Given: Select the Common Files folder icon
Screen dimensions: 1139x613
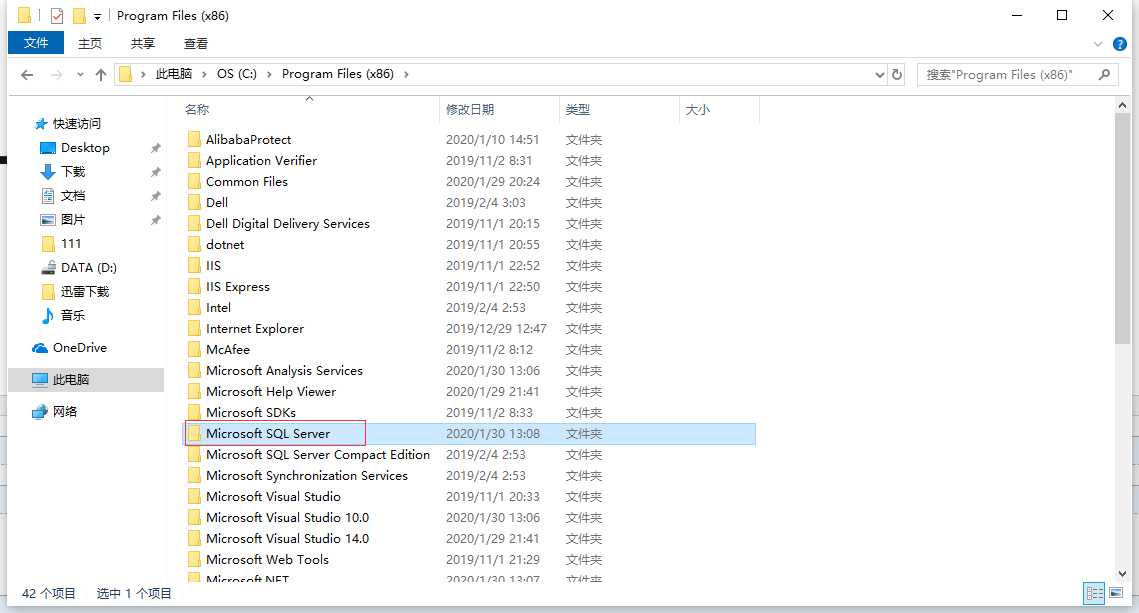Looking at the screenshot, I should click(194, 181).
